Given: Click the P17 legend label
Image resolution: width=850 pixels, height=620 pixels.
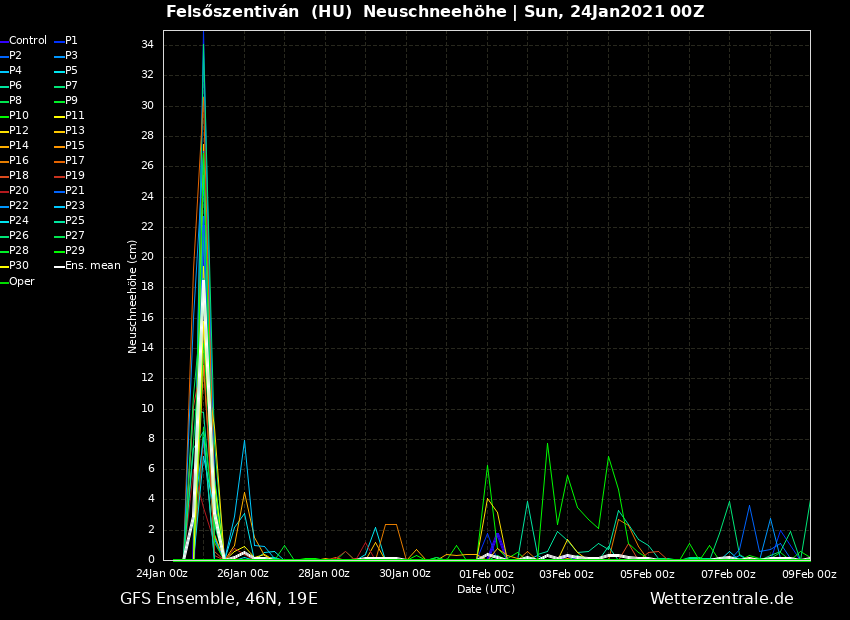Looking at the screenshot, I should click(75, 161).
